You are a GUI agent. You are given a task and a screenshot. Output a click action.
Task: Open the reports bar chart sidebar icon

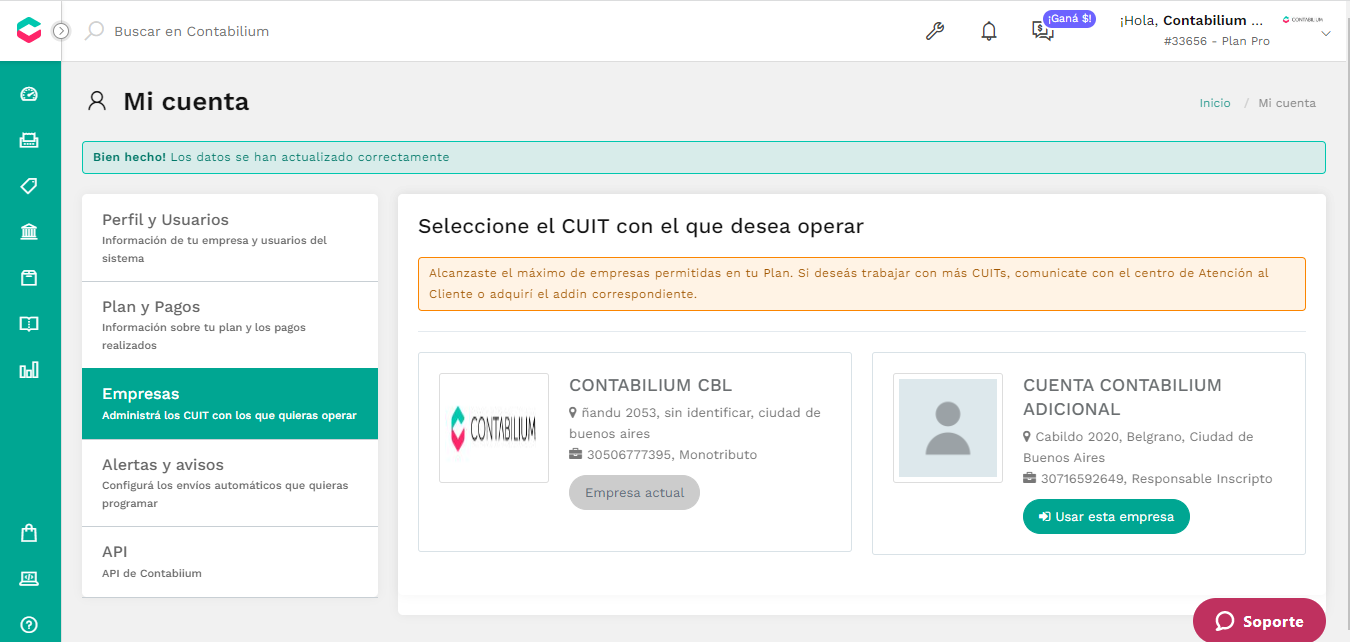[29, 370]
